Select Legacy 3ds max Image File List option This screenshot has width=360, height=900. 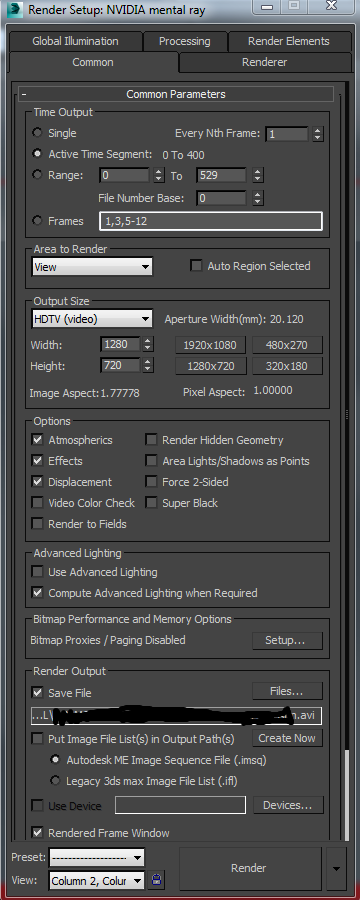55,781
